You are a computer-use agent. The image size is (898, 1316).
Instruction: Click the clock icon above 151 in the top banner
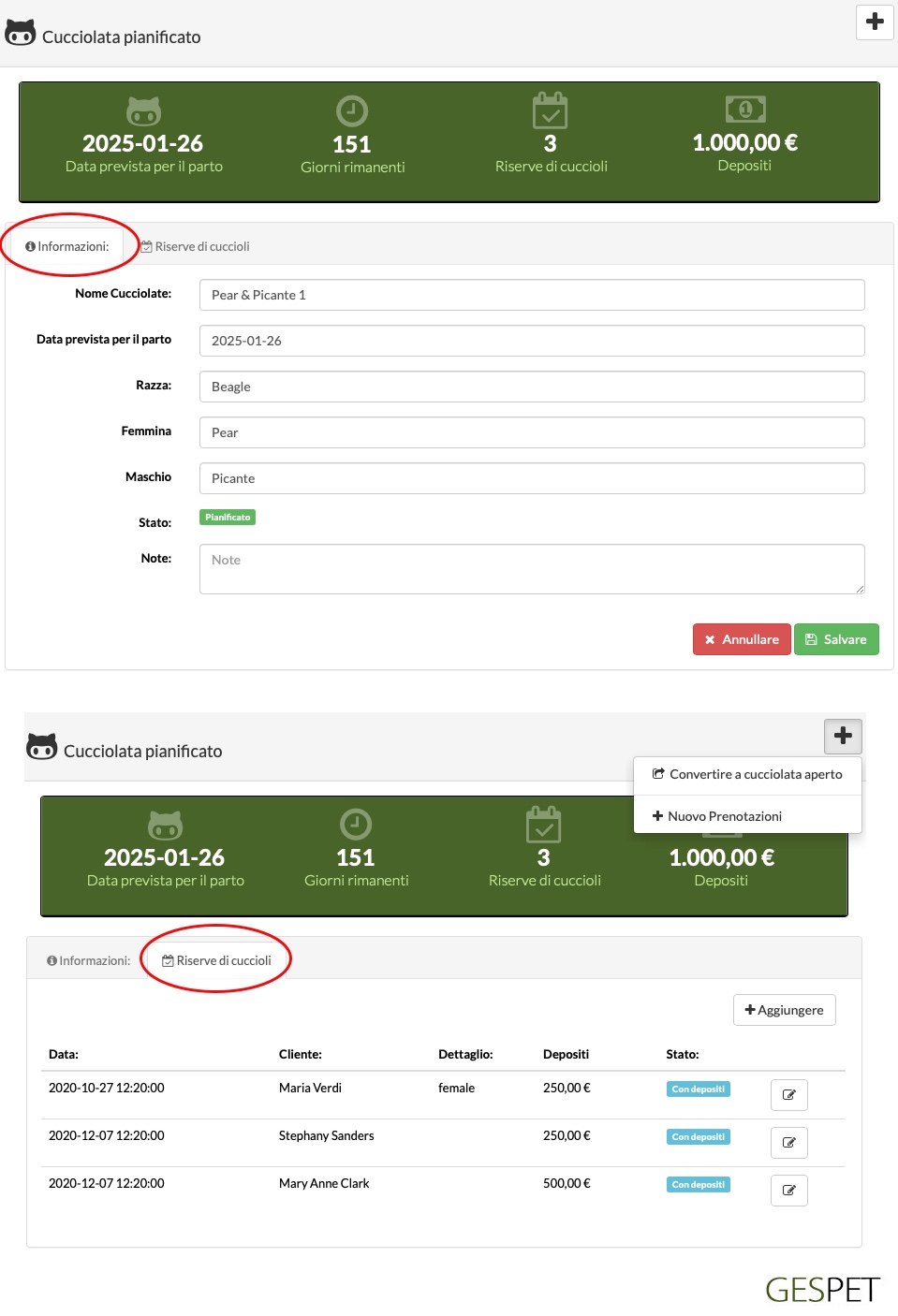coord(352,111)
